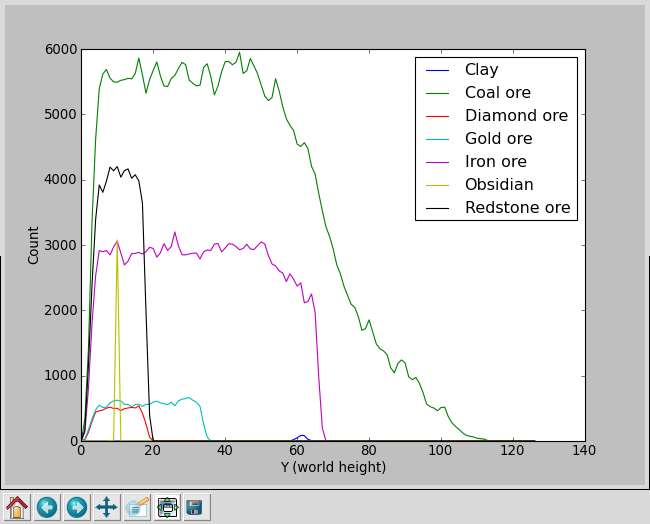The image size is (650, 524).
Task: Go forward to next view
Action: coord(77,508)
